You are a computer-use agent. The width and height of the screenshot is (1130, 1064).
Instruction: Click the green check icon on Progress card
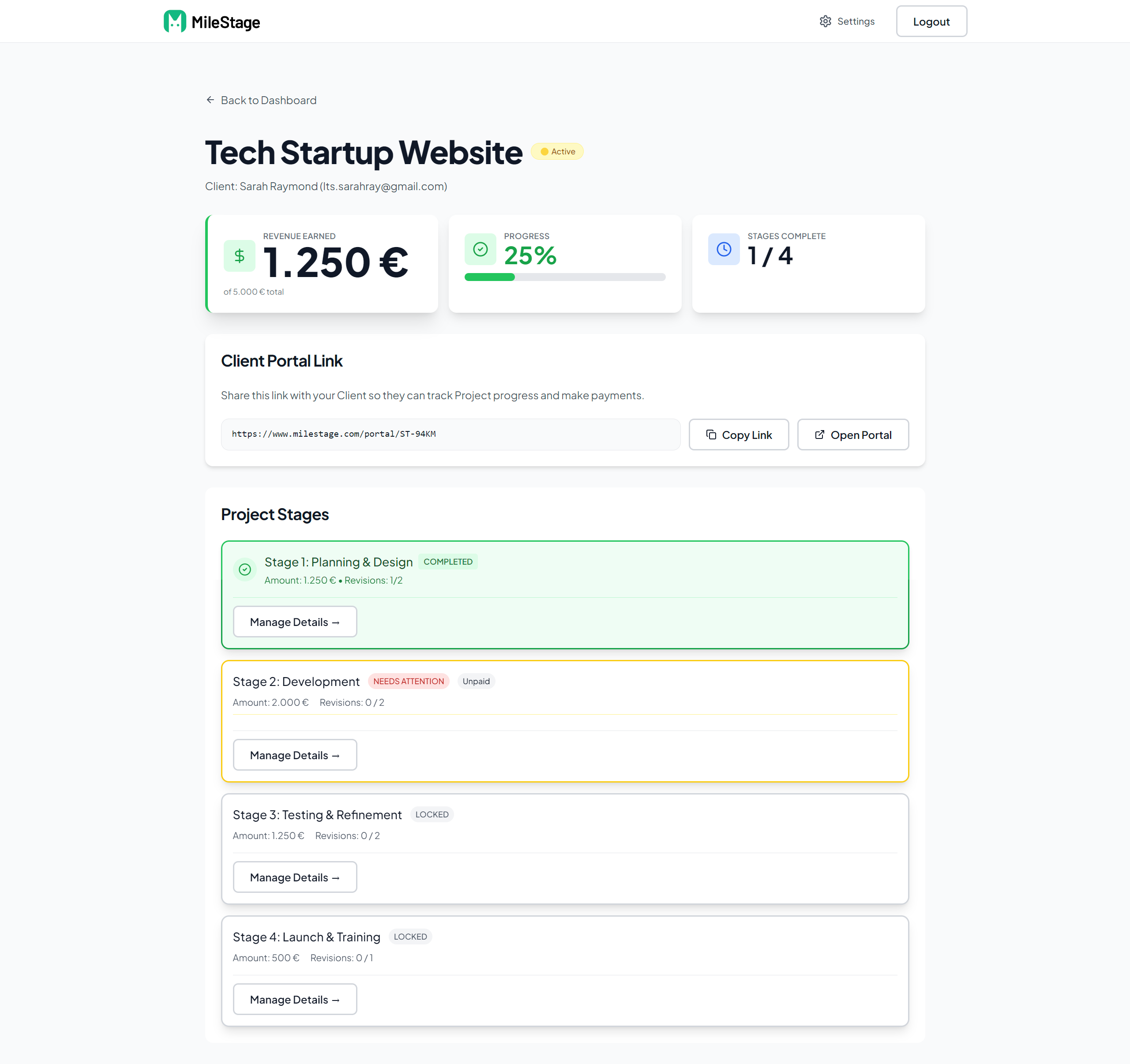click(x=481, y=249)
